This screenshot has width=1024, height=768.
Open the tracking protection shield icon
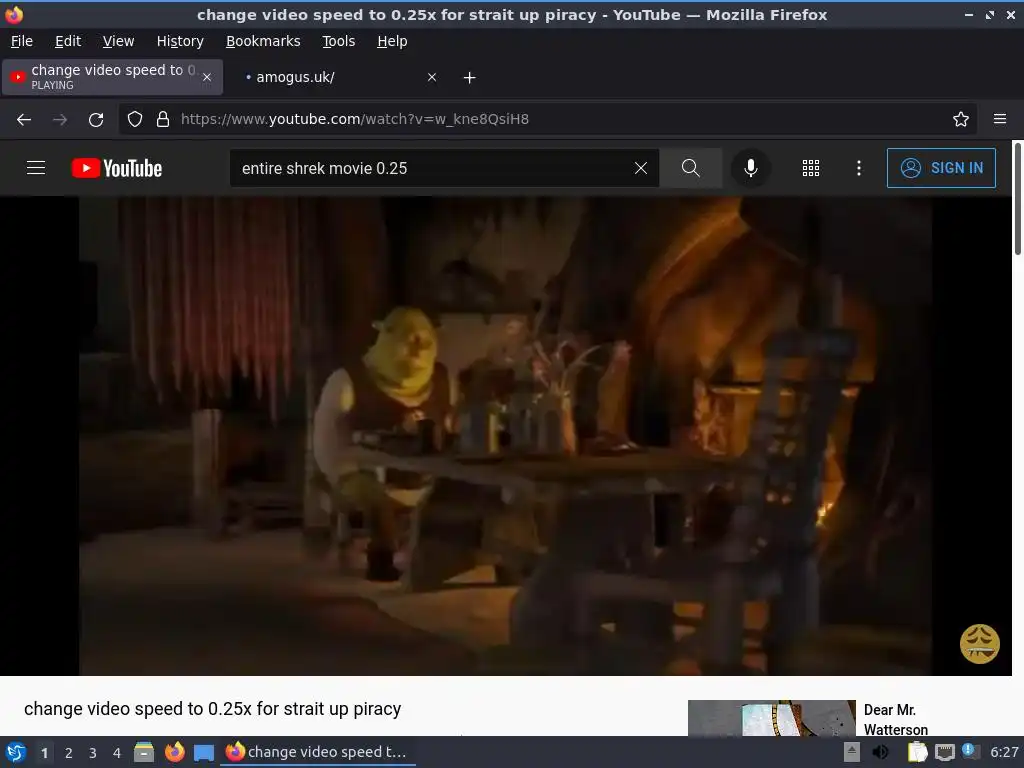coord(135,119)
